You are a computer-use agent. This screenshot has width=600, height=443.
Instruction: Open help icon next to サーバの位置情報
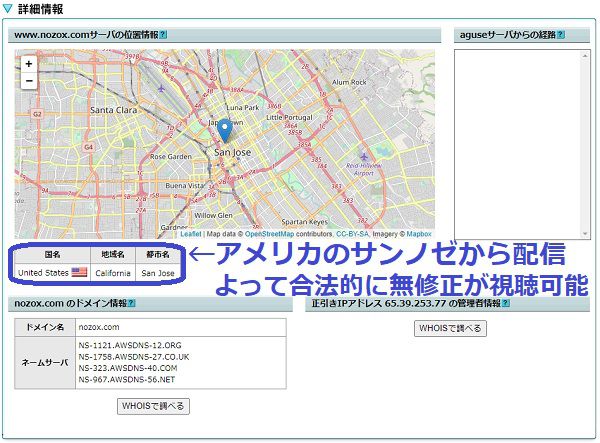(163, 35)
